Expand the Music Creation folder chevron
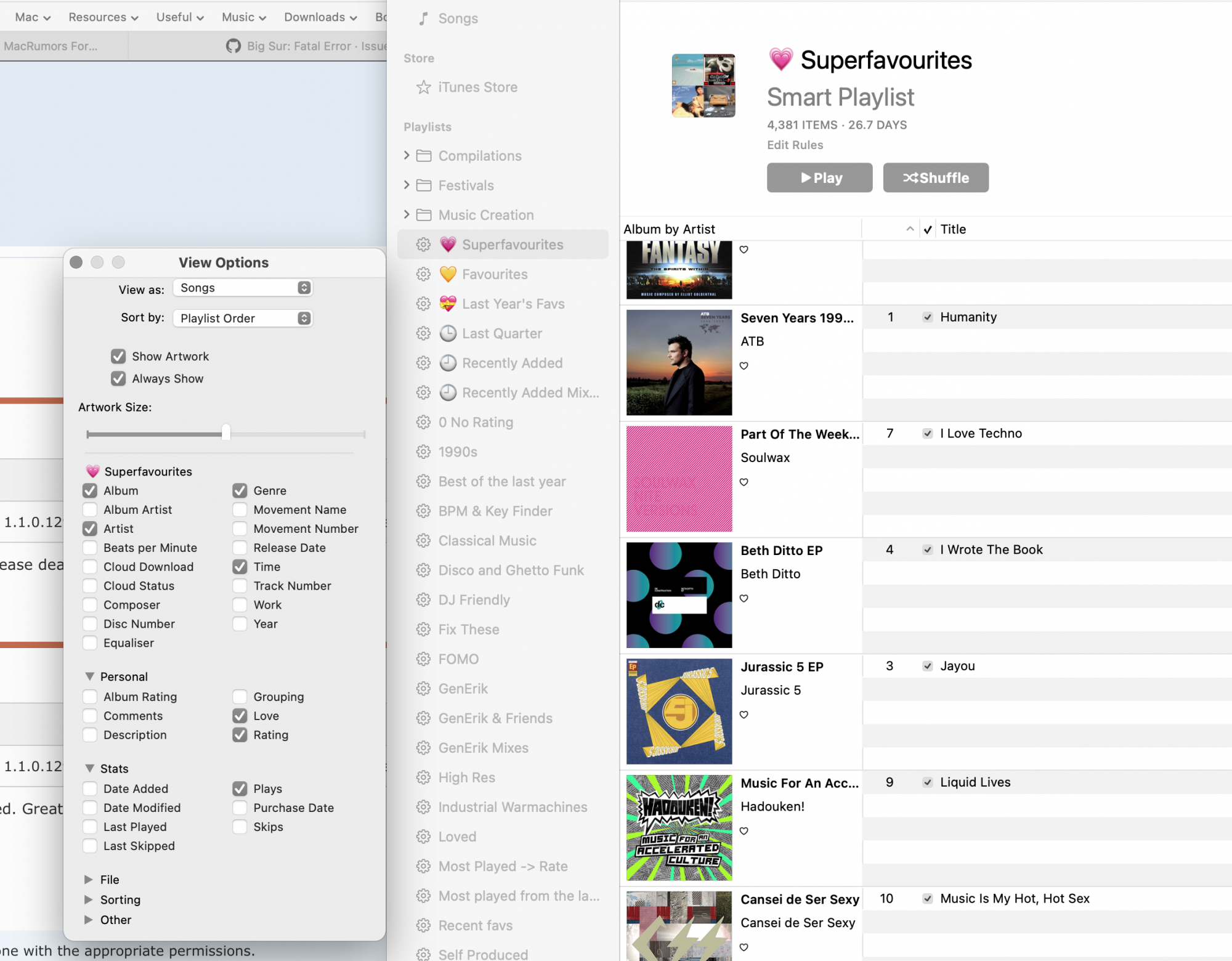Screen dimensions: 1232x961 click(407, 214)
